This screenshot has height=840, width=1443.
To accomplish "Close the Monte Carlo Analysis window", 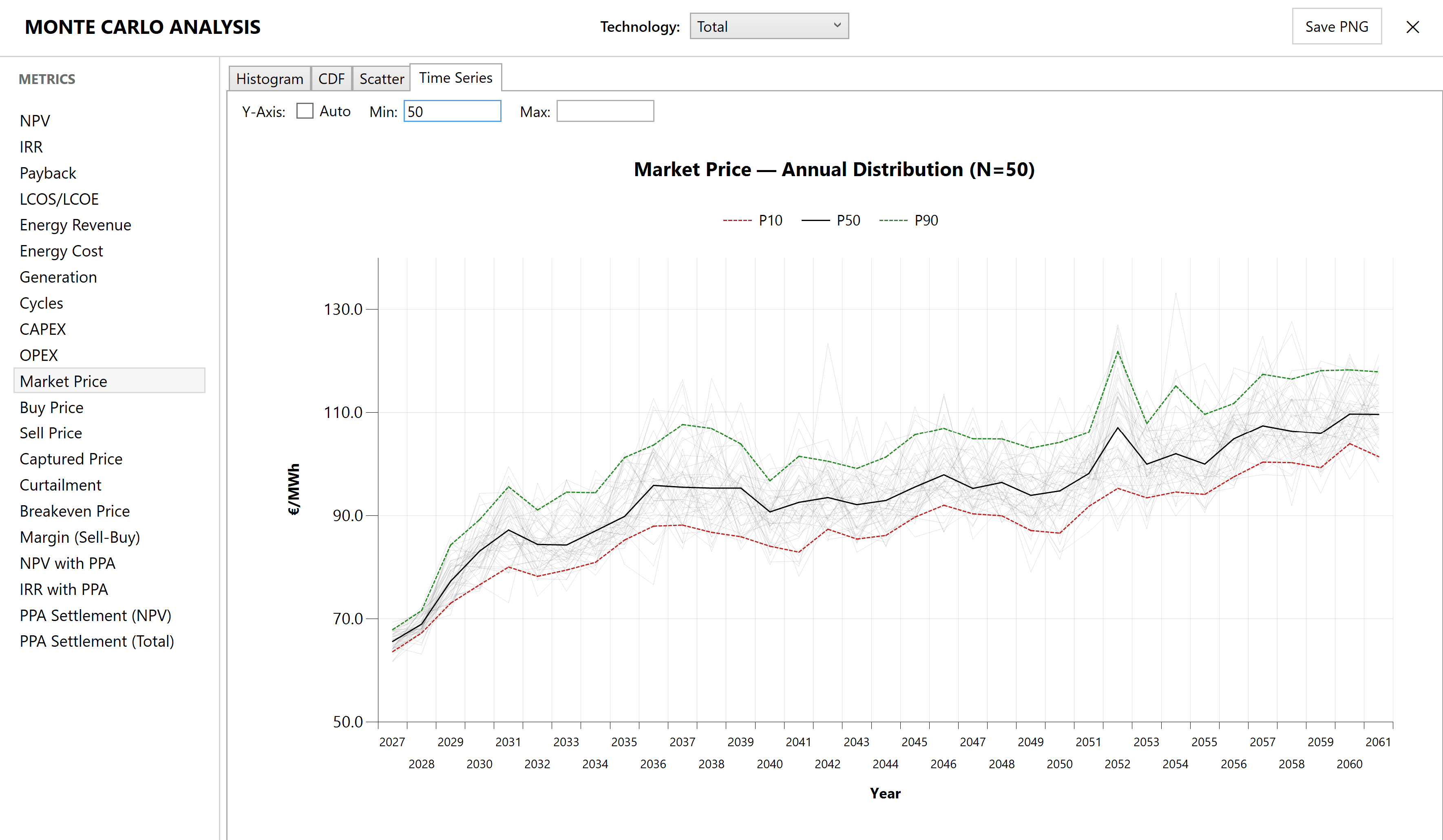I will [x=1413, y=27].
